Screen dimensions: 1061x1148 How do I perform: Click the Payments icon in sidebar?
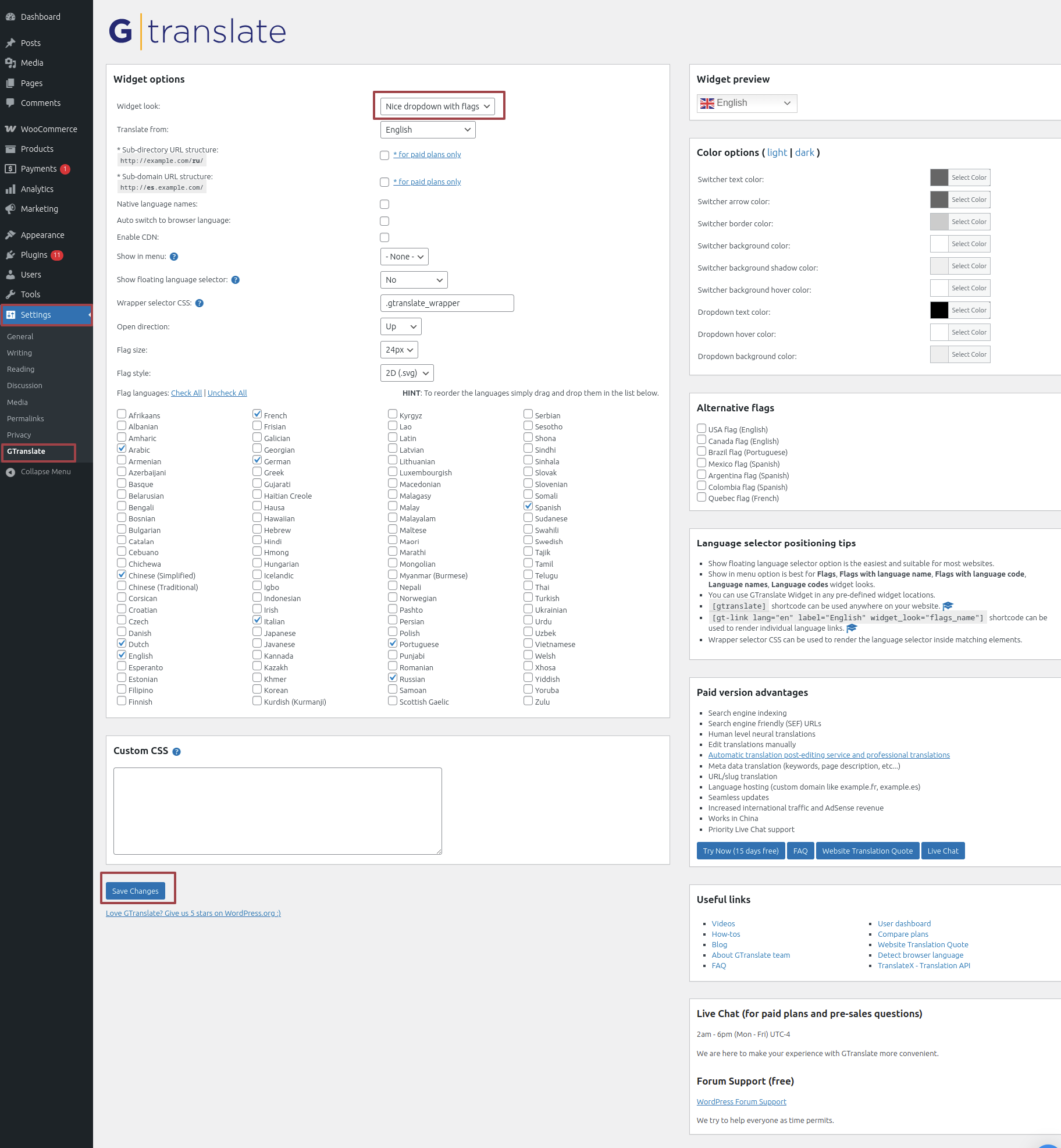pyautogui.click(x=10, y=169)
